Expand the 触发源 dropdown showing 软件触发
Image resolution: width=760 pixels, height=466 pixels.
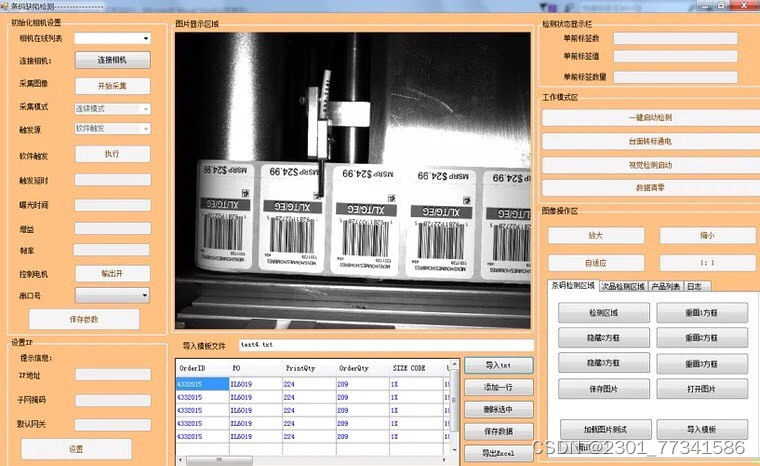(112, 129)
